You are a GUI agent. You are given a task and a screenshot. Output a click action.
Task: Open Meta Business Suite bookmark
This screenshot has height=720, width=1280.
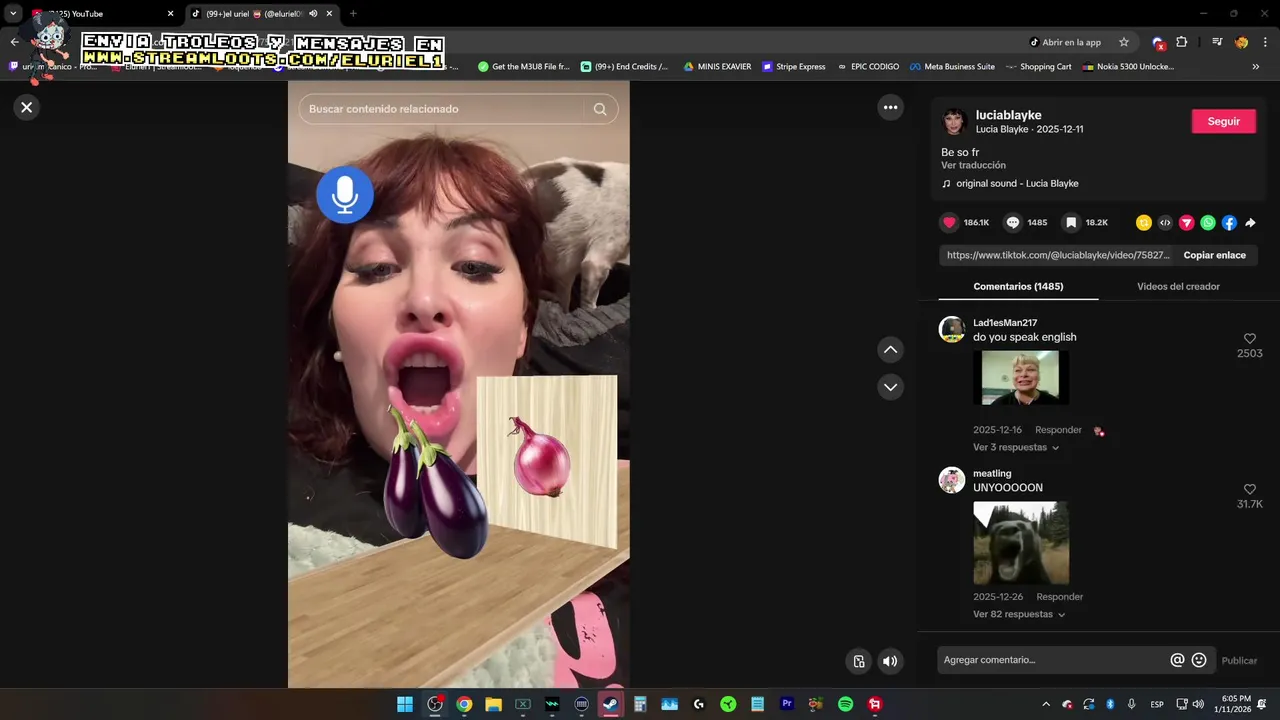coord(952,67)
